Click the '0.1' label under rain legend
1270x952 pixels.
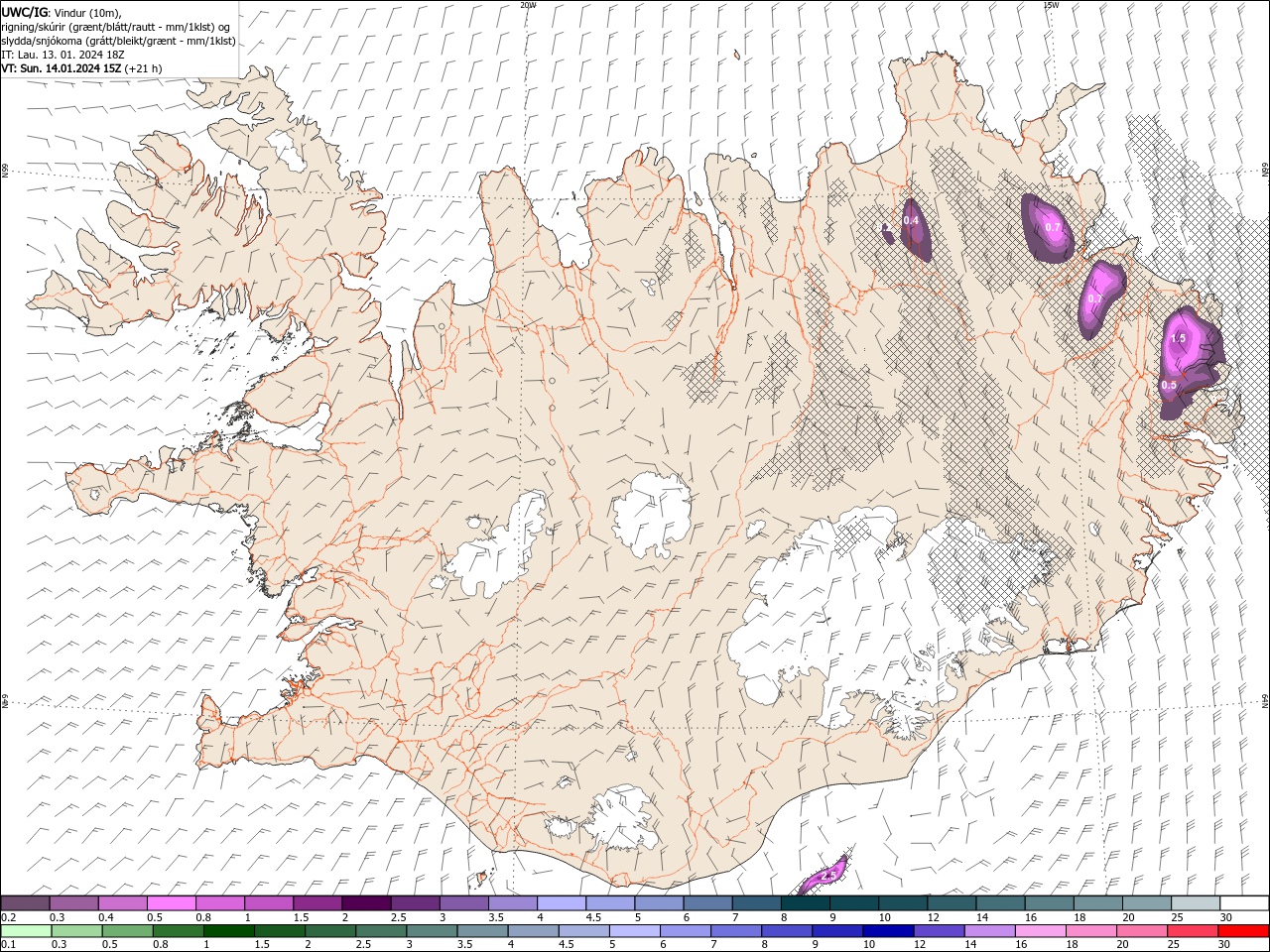click(x=7, y=945)
